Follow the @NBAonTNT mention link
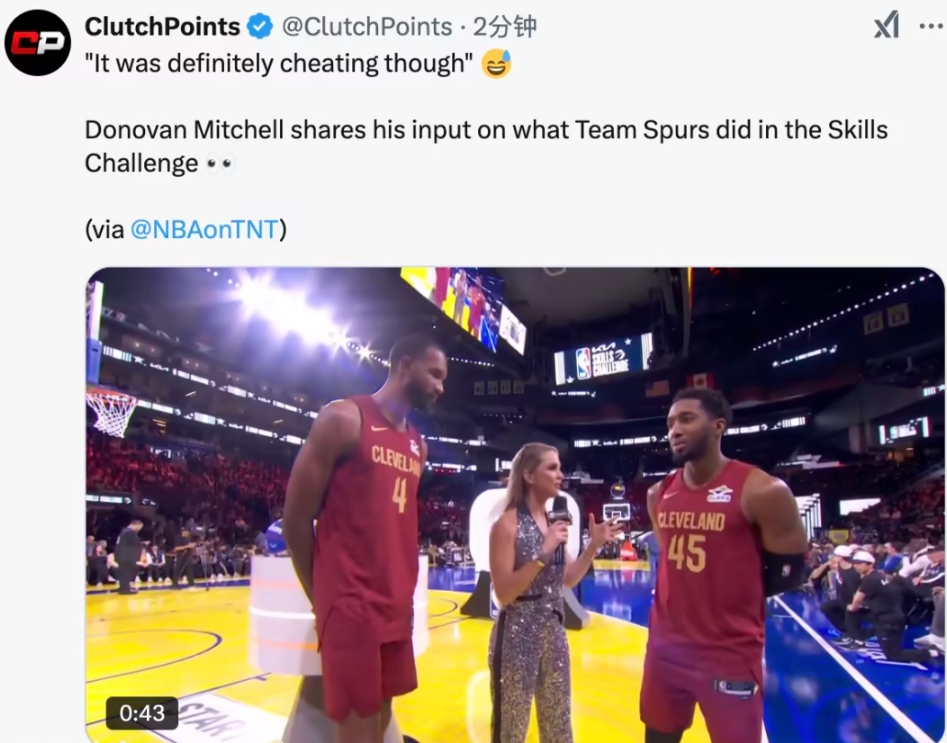This screenshot has width=947, height=743. pos(205,230)
